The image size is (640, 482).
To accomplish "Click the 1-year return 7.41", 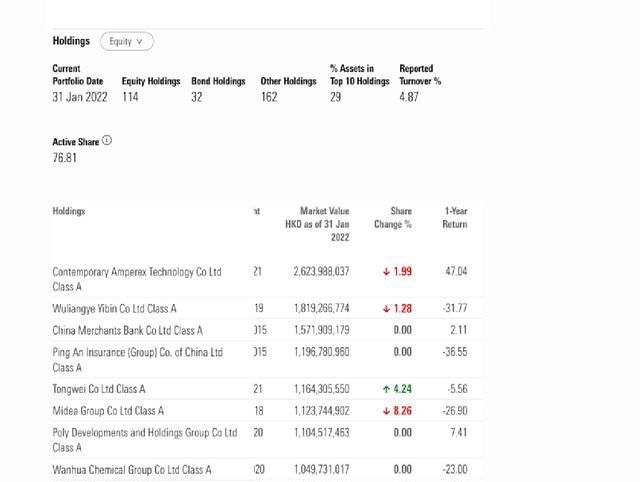I will [x=459, y=433].
